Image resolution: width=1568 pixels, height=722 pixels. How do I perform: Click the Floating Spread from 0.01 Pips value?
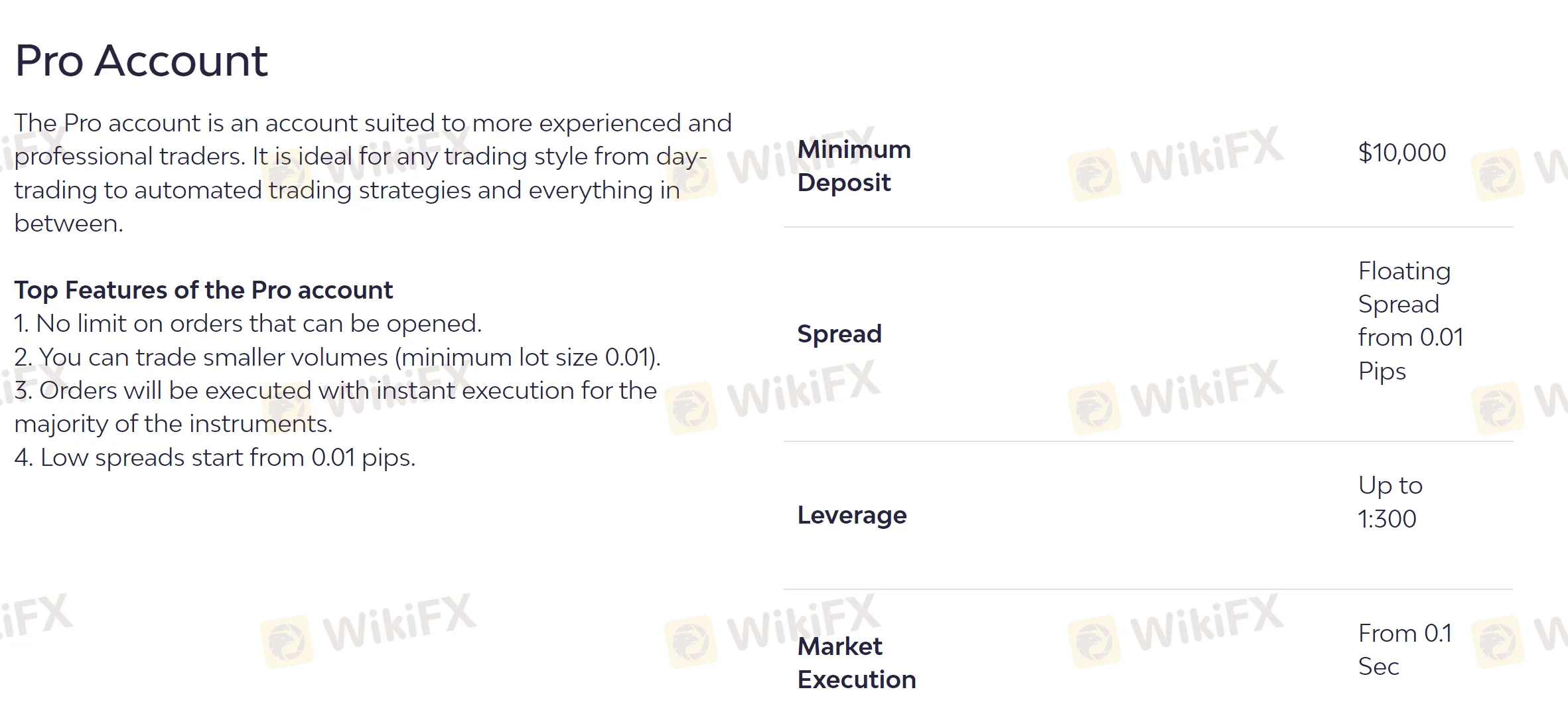(x=1411, y=321)
